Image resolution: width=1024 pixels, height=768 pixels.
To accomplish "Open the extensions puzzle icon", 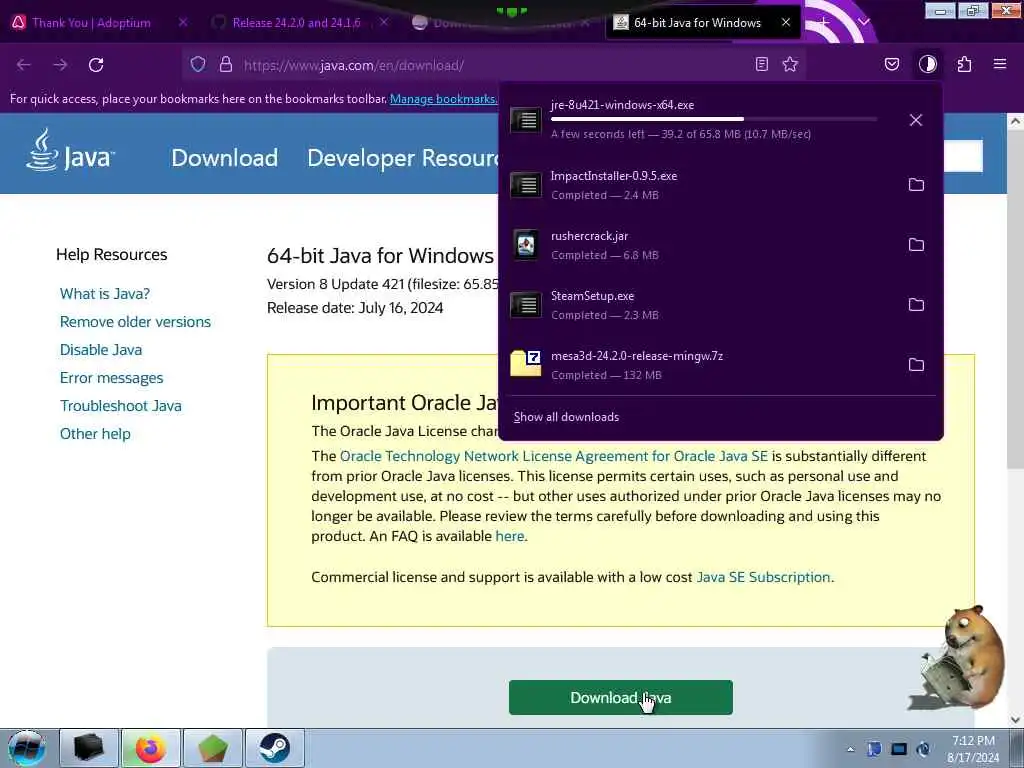I will tap(964, 64).
